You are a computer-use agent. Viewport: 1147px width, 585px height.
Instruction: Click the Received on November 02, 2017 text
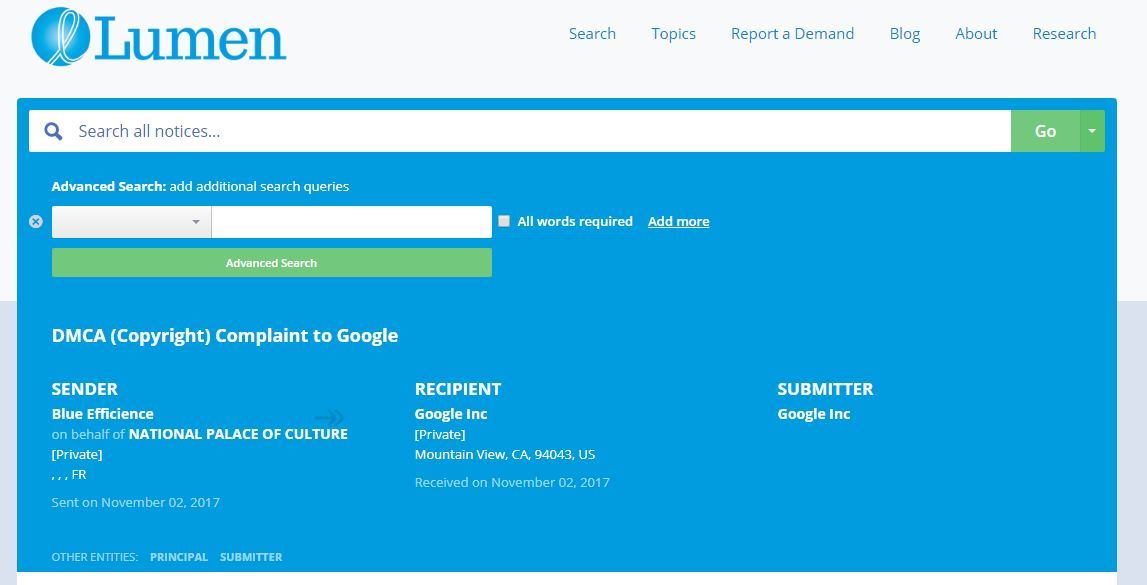point(512,483)
